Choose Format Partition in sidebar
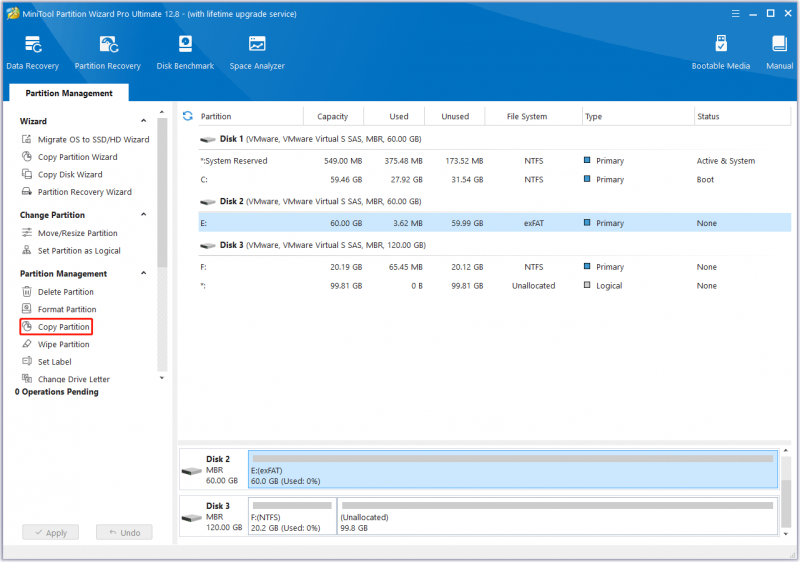Image resolution: width=800 pixels, height=562 pixels. click(67, 309)
